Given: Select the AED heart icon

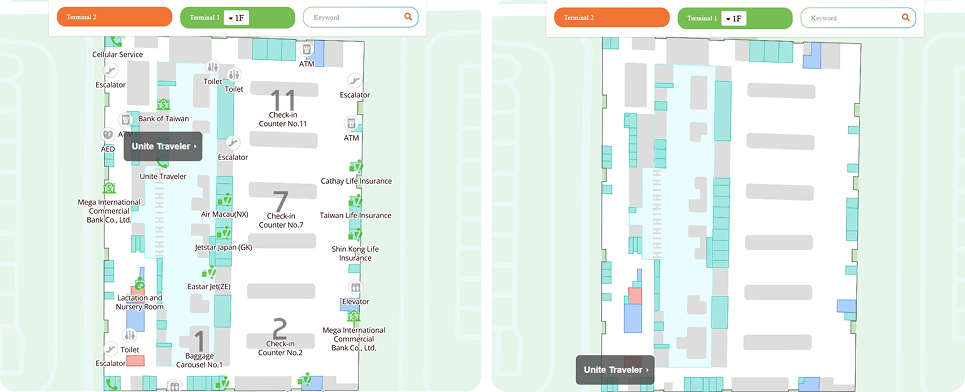Looking at the screenshot, I should click(x=108, y=134).
